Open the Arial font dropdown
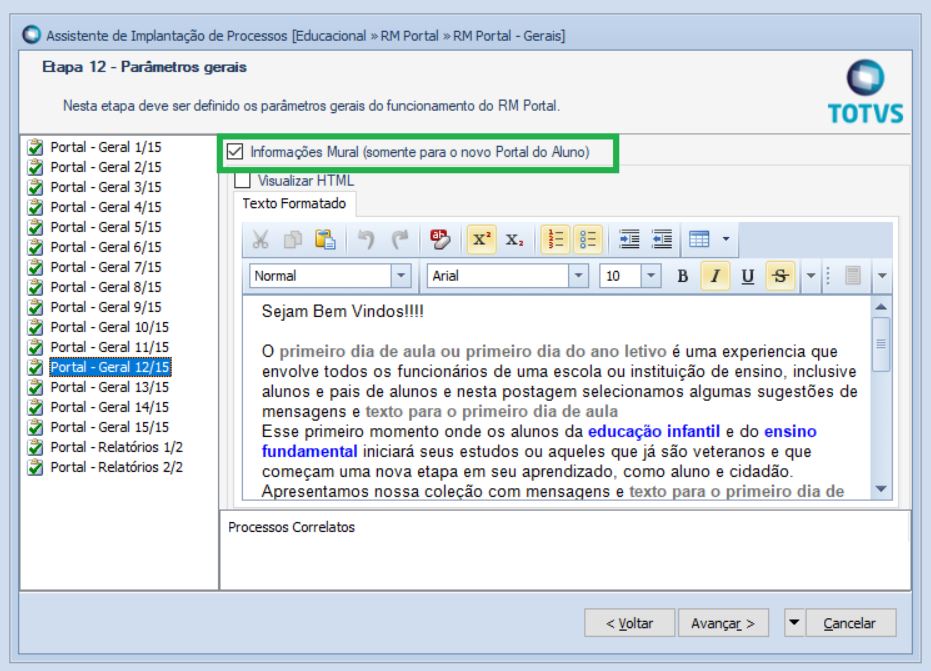Screen dimensions: 931x671 point(578,276)
